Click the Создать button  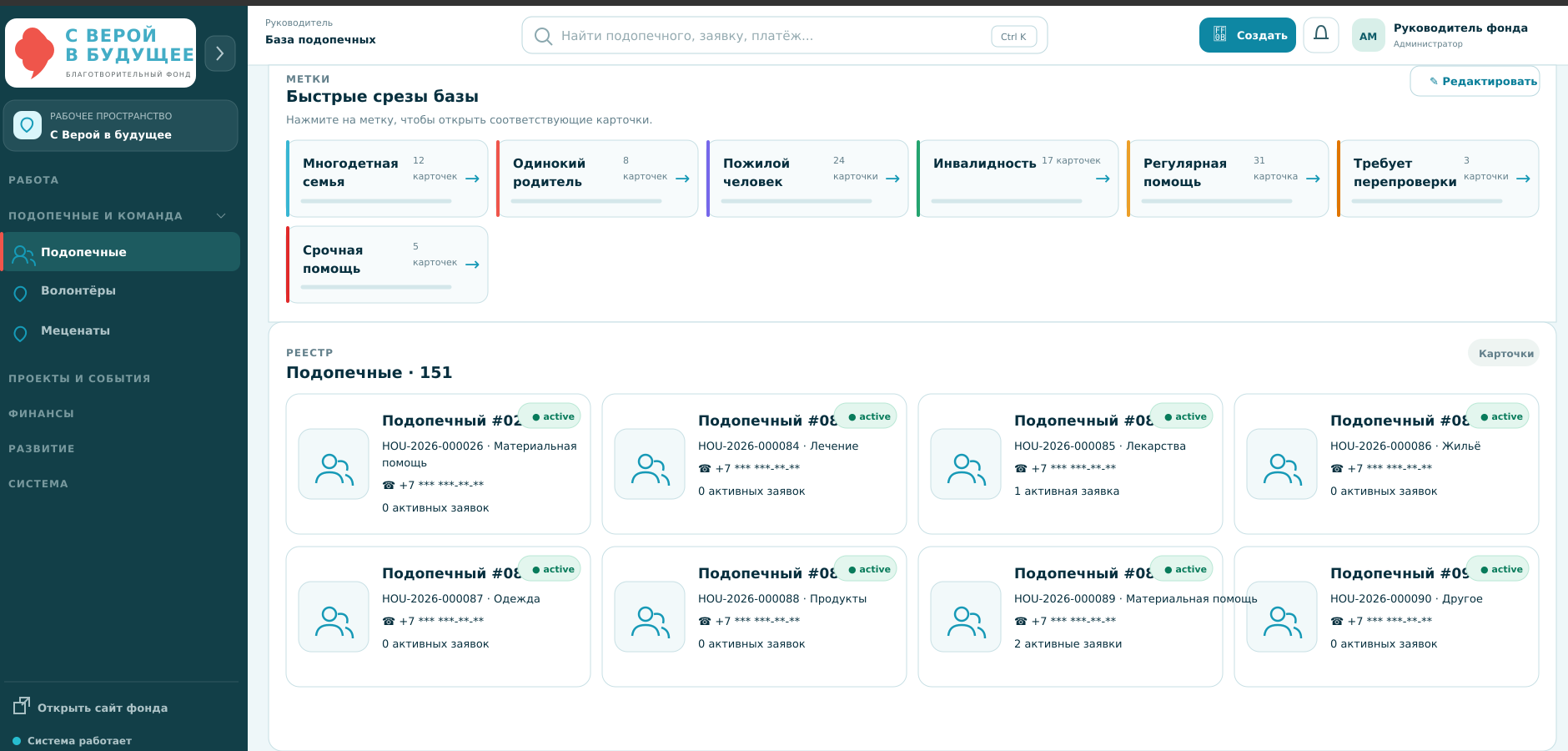[1247, 35]
